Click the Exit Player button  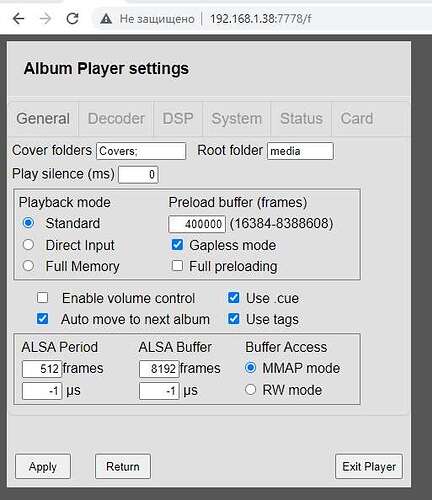[x=369, y=466]
